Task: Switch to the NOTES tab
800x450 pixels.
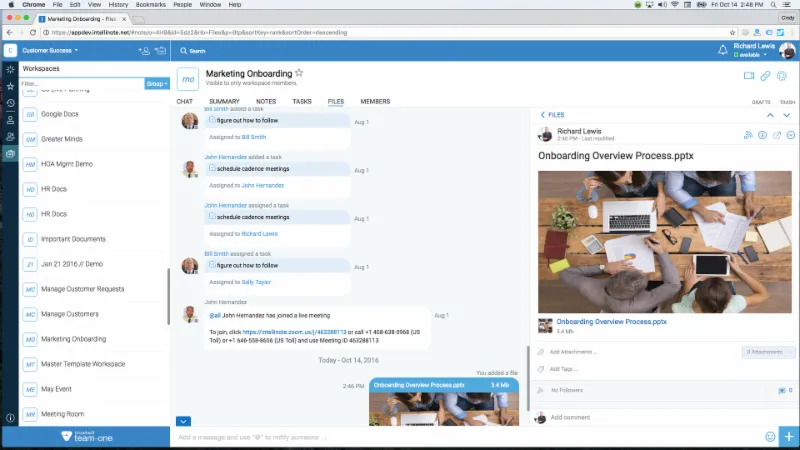Action: 266,102
